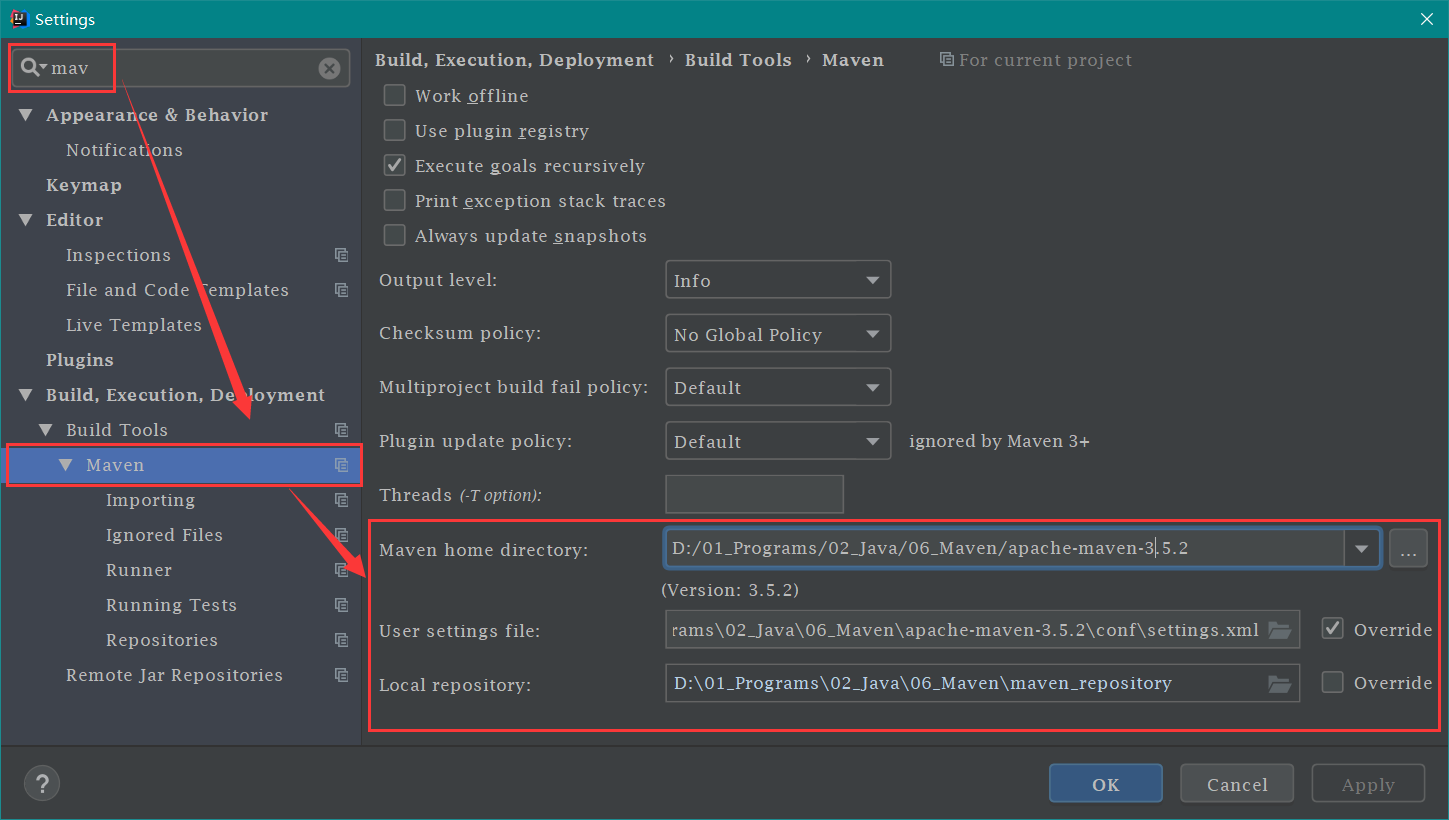Open the Output level dropdown
Viewport: 1449px width, 820px height.
point(777,281)
